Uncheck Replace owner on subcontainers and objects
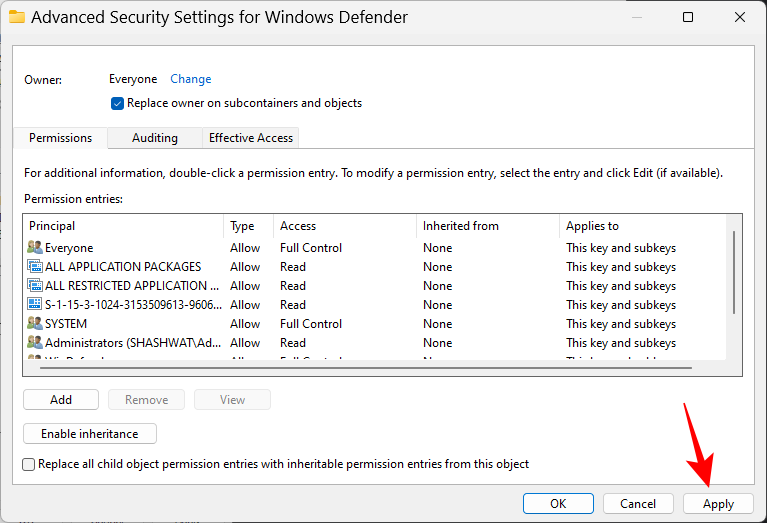Image resolution: width=767 pixels, height=523 pixels. (118, 103)
